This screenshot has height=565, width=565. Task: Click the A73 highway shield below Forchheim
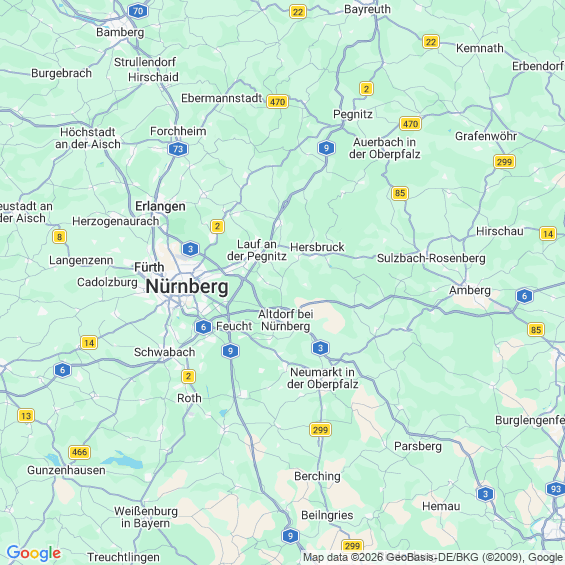click(x=178, y=149)
